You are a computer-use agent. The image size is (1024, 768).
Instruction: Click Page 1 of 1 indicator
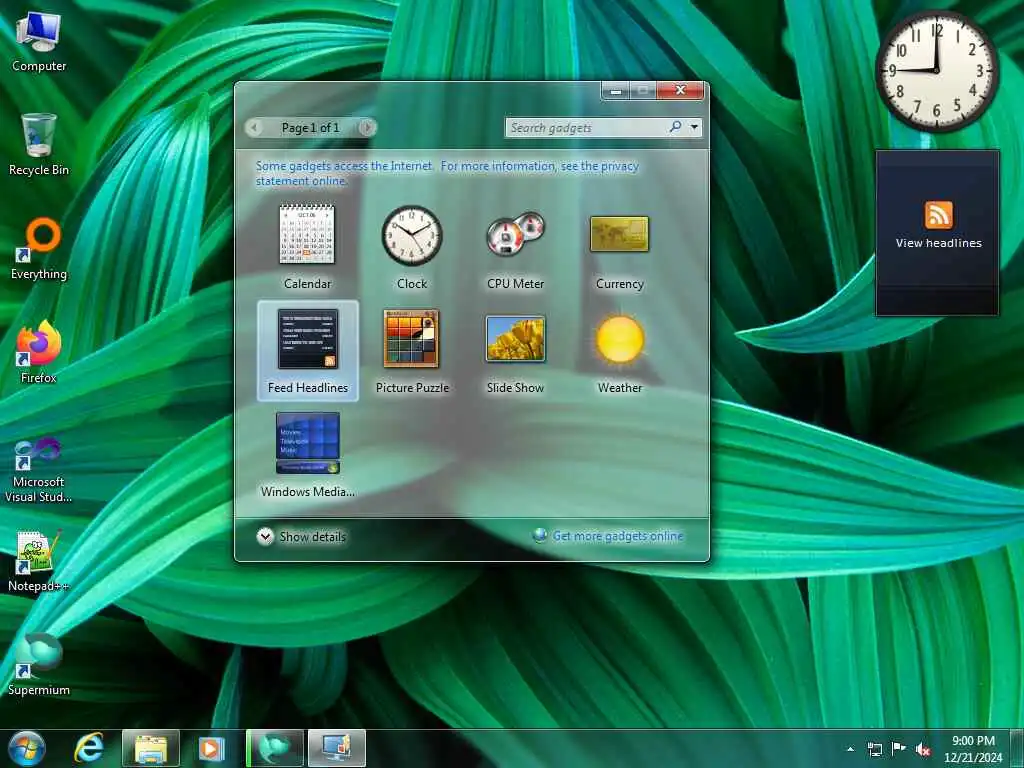pyautogui.click(x=310, y=127)
